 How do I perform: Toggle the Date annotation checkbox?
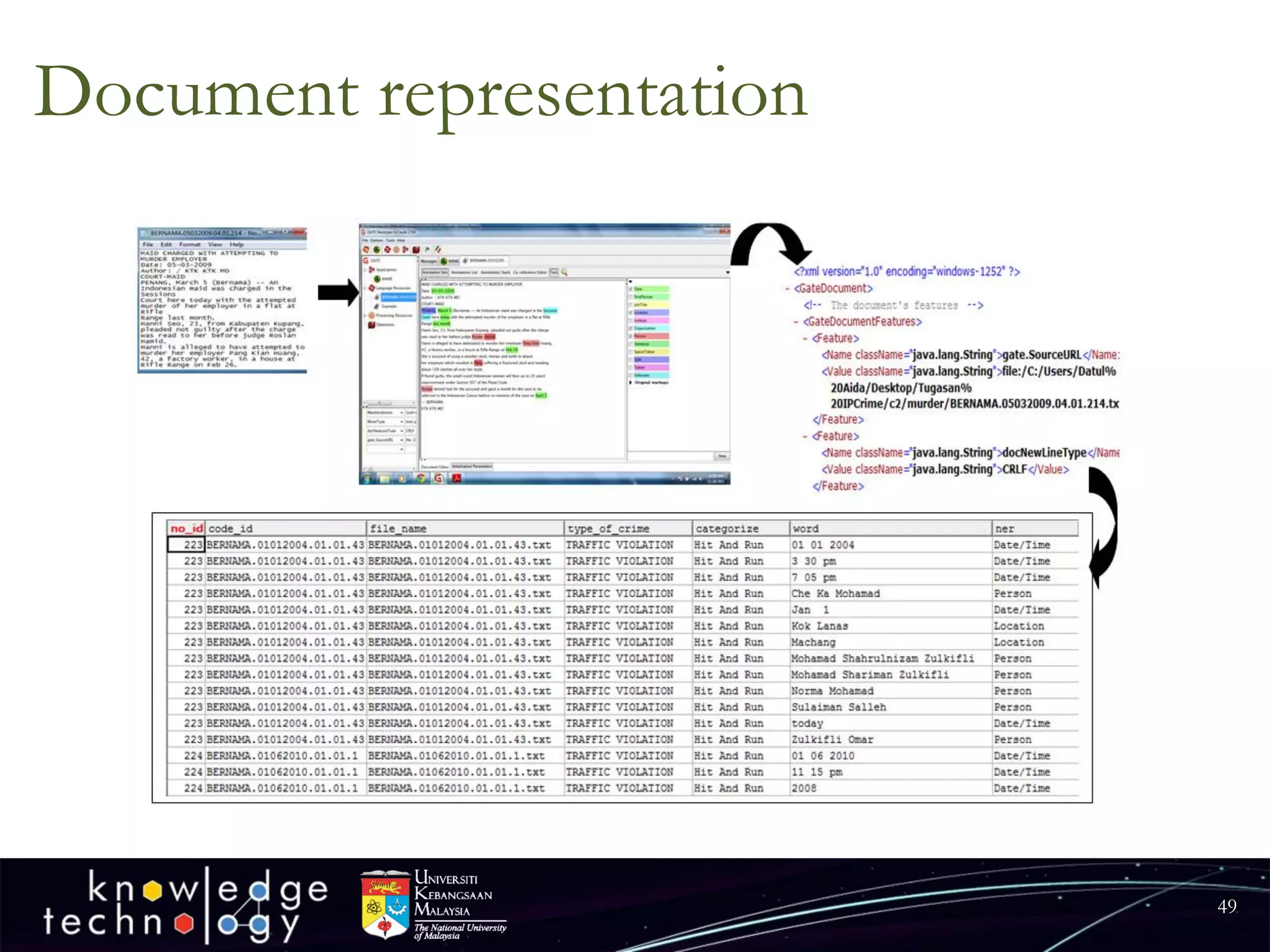pyautogui.click(x=631, y=289)
